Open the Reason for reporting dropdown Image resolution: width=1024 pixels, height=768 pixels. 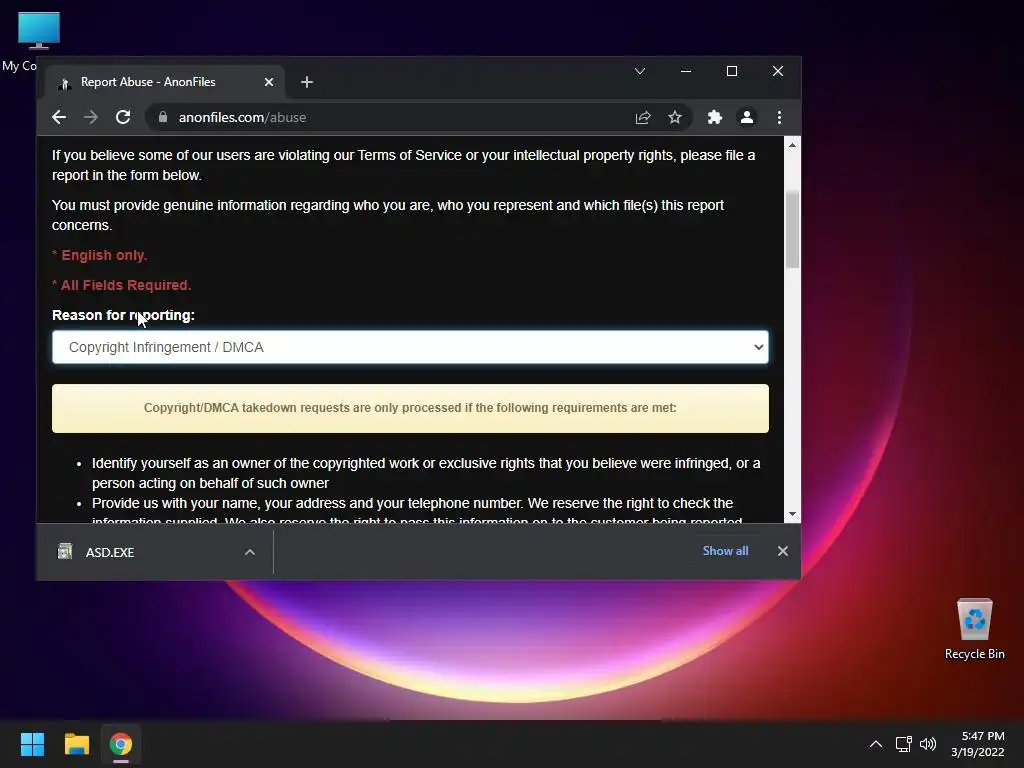pyautogui.click(x=410, y=347)
